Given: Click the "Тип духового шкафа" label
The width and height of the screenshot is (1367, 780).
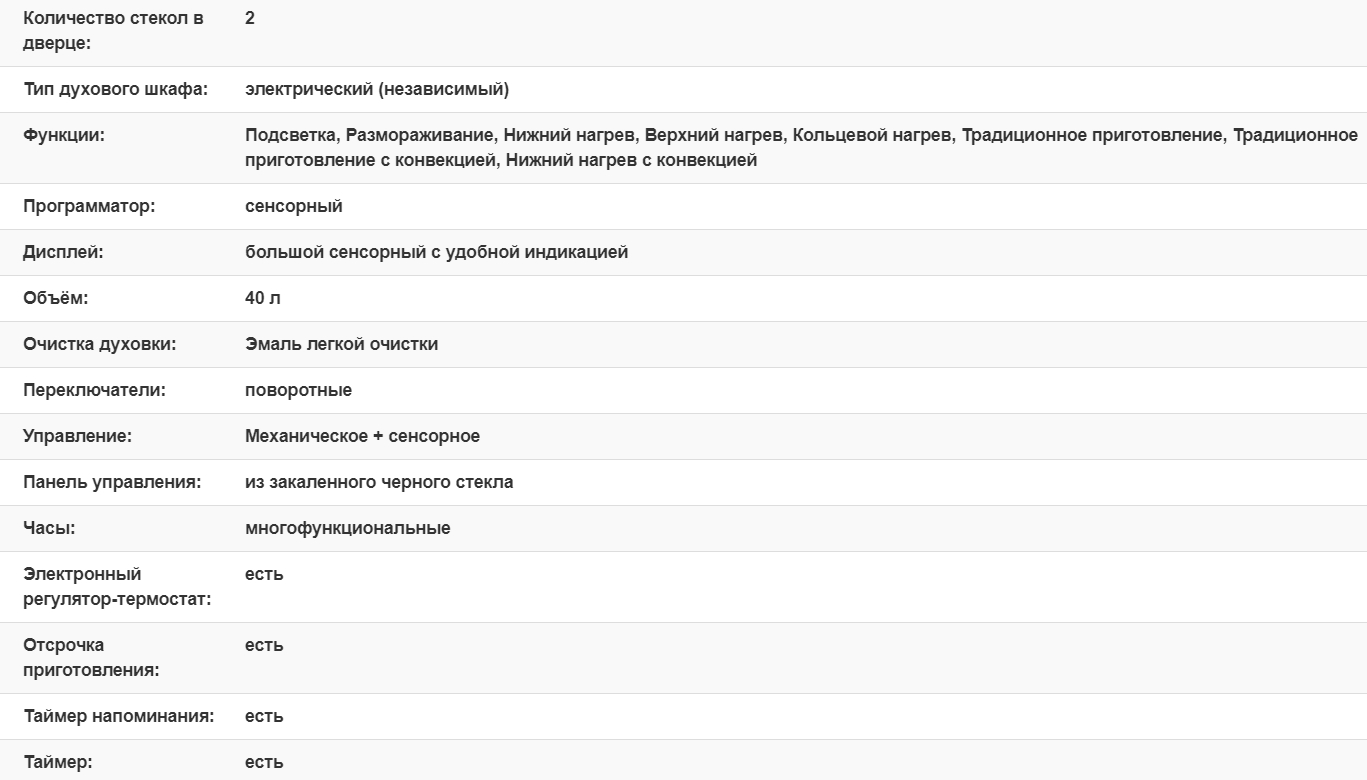Looking at the screenshot, I should pos(115,90).
